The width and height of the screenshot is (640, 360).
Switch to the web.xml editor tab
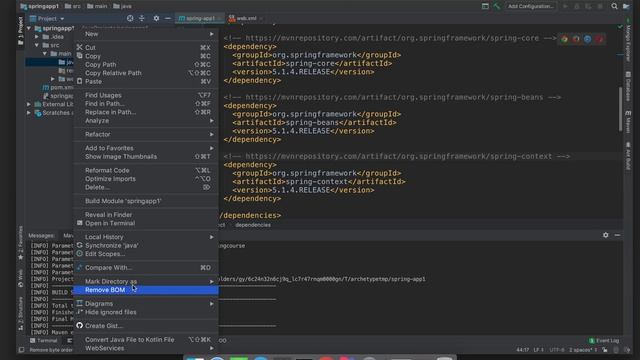245,18
